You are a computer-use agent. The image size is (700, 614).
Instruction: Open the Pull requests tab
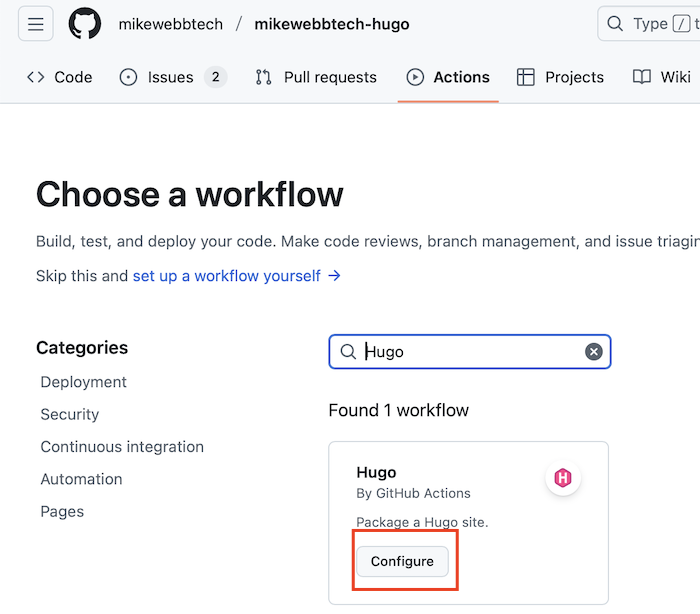[x=316, y=77]
